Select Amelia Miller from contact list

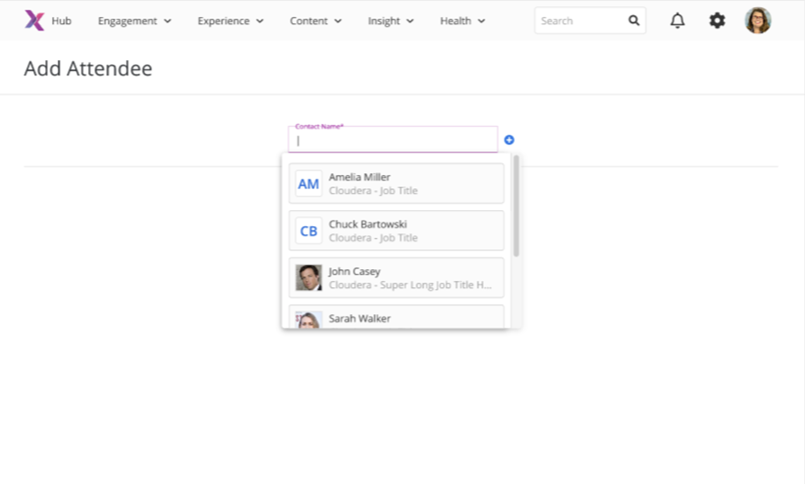tap(396, 184)
